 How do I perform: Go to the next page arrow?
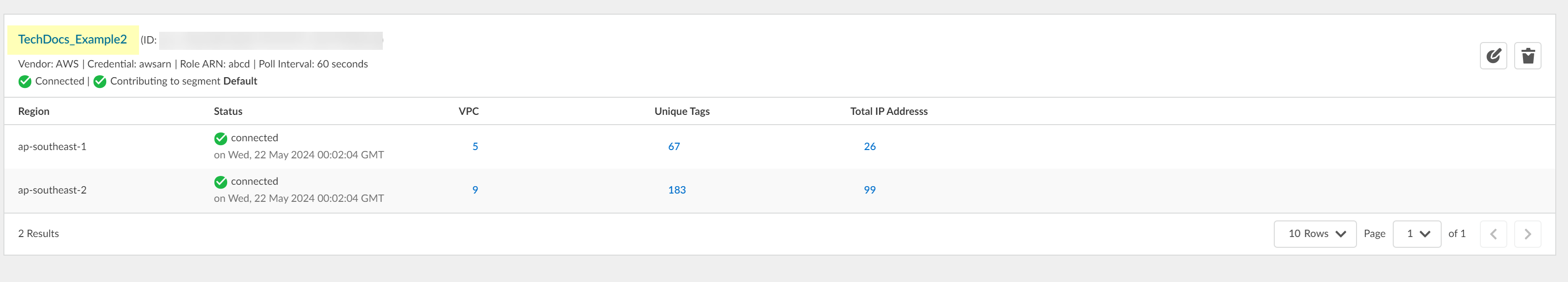click(1527, 234)
